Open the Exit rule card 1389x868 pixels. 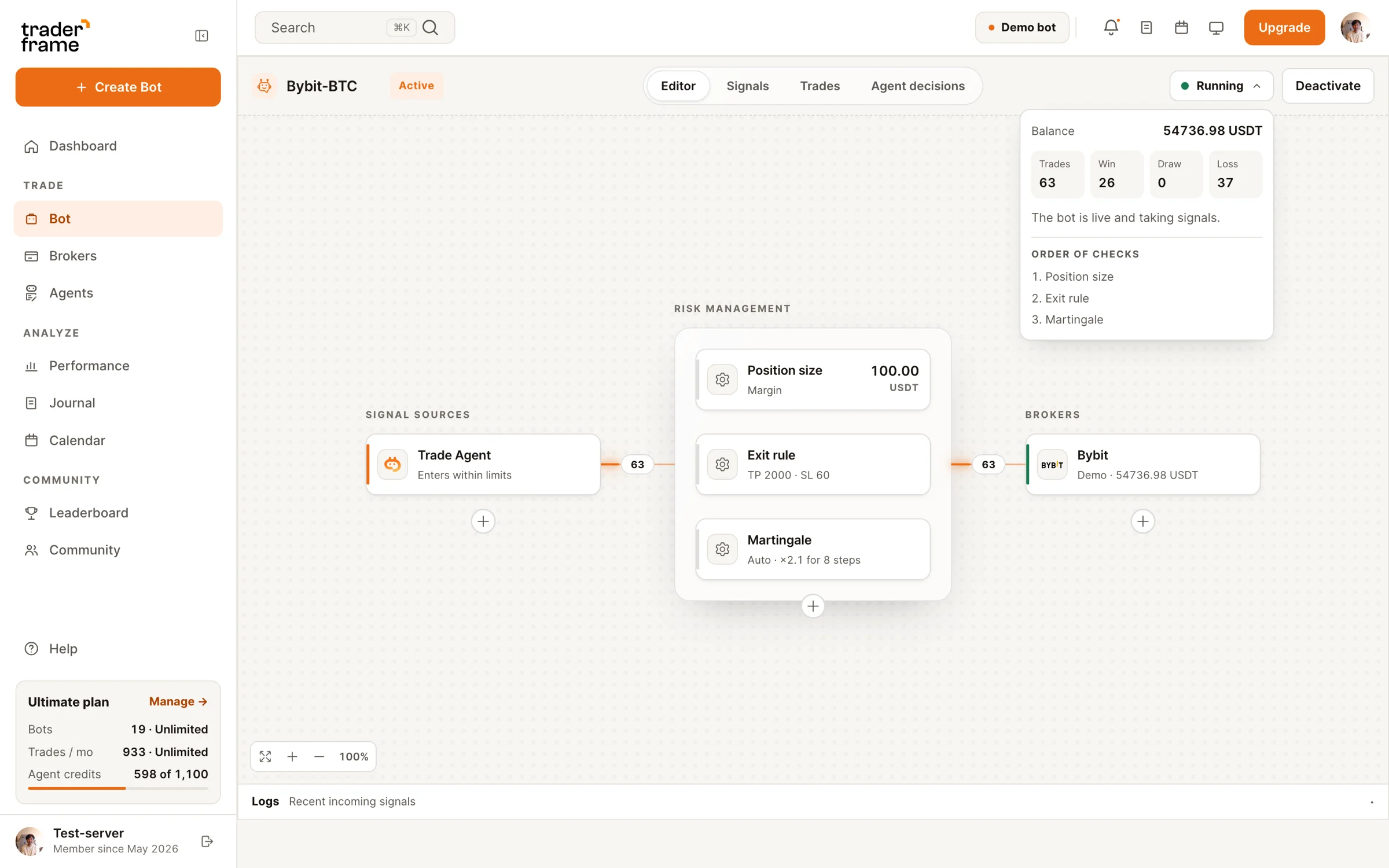click(x=813, y=464)
